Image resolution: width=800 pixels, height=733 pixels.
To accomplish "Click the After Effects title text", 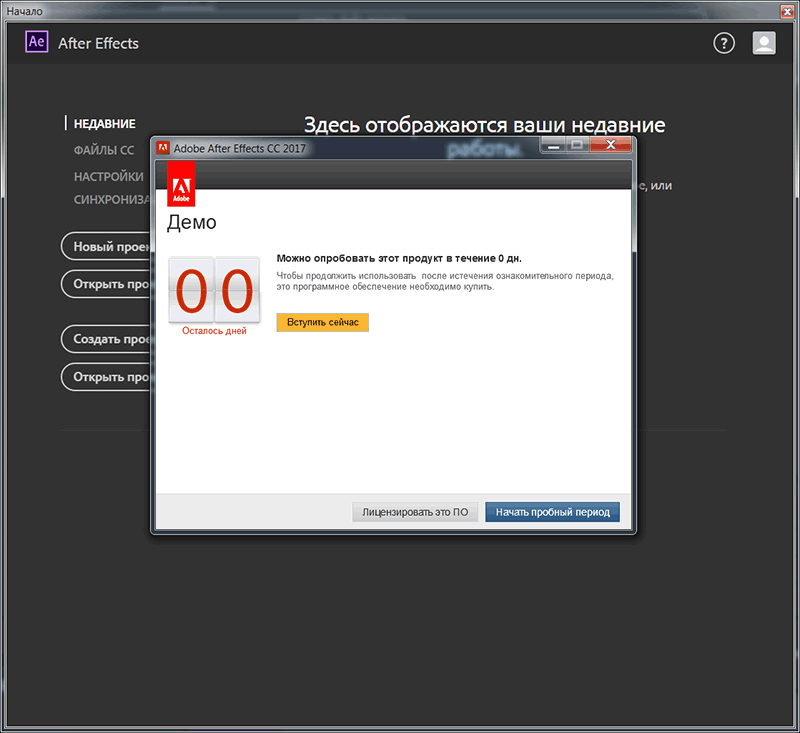I will (98, 43).
